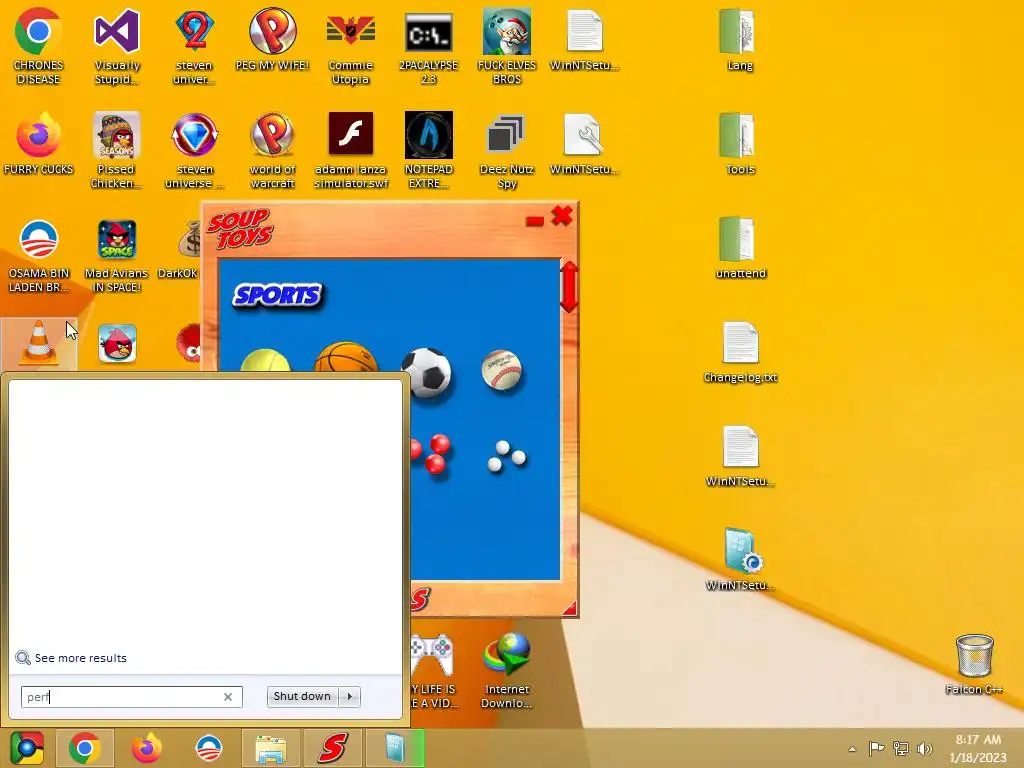Open Chrome from the taskbar

[85, 748]
